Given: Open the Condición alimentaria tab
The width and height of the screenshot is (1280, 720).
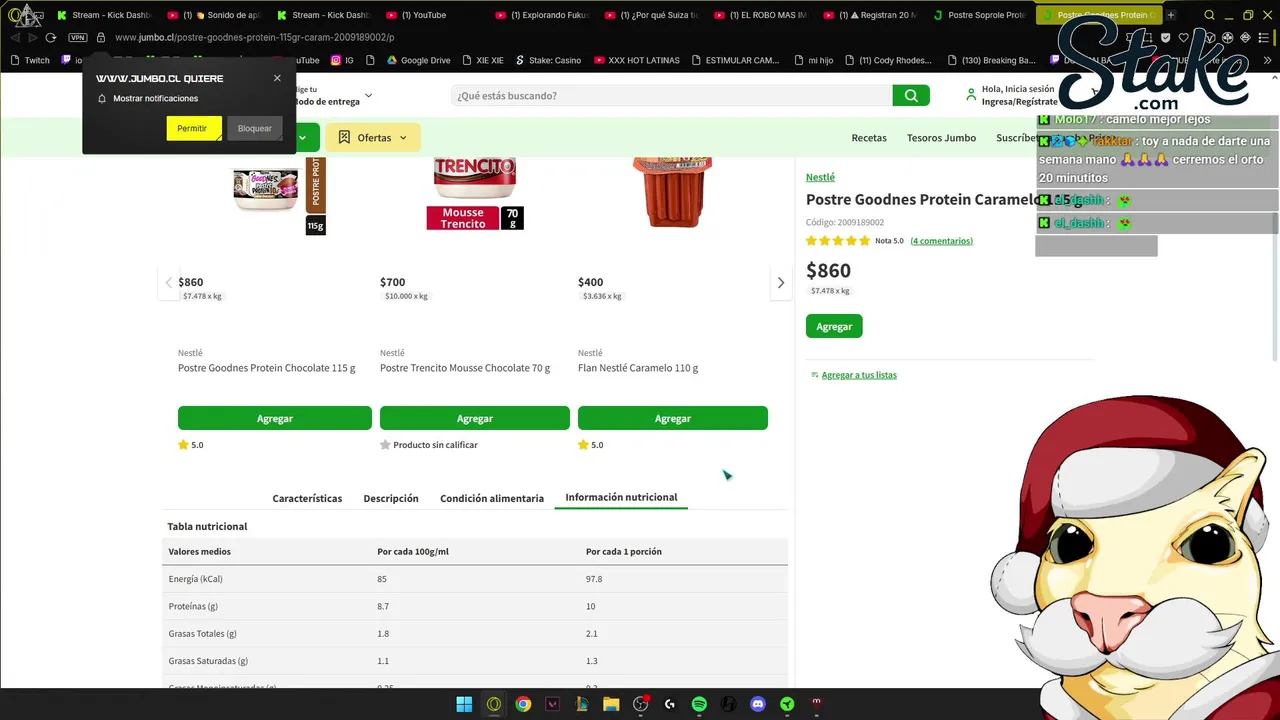Looking at the screenshot, I should [492, 498].
